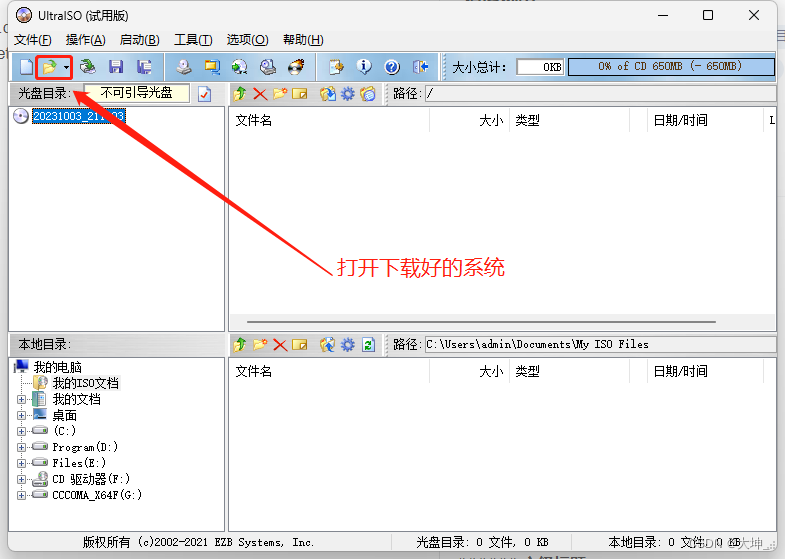Open the 帮助(H) menu
The image size is (785, 559).
(303, 40)
